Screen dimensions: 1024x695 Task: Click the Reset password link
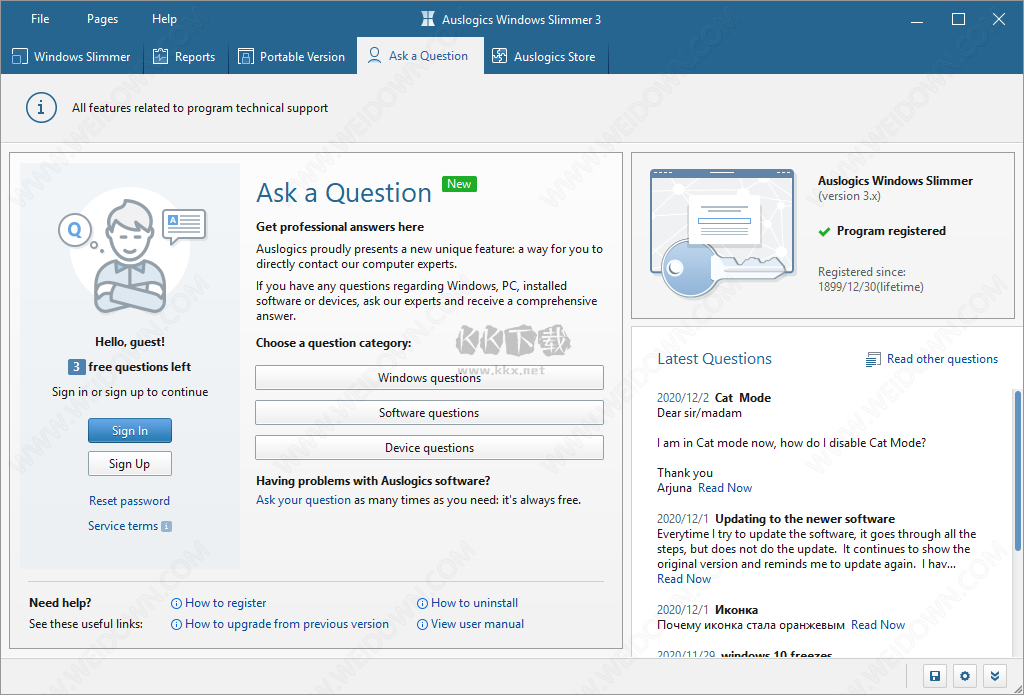click(x=129, y=500)
